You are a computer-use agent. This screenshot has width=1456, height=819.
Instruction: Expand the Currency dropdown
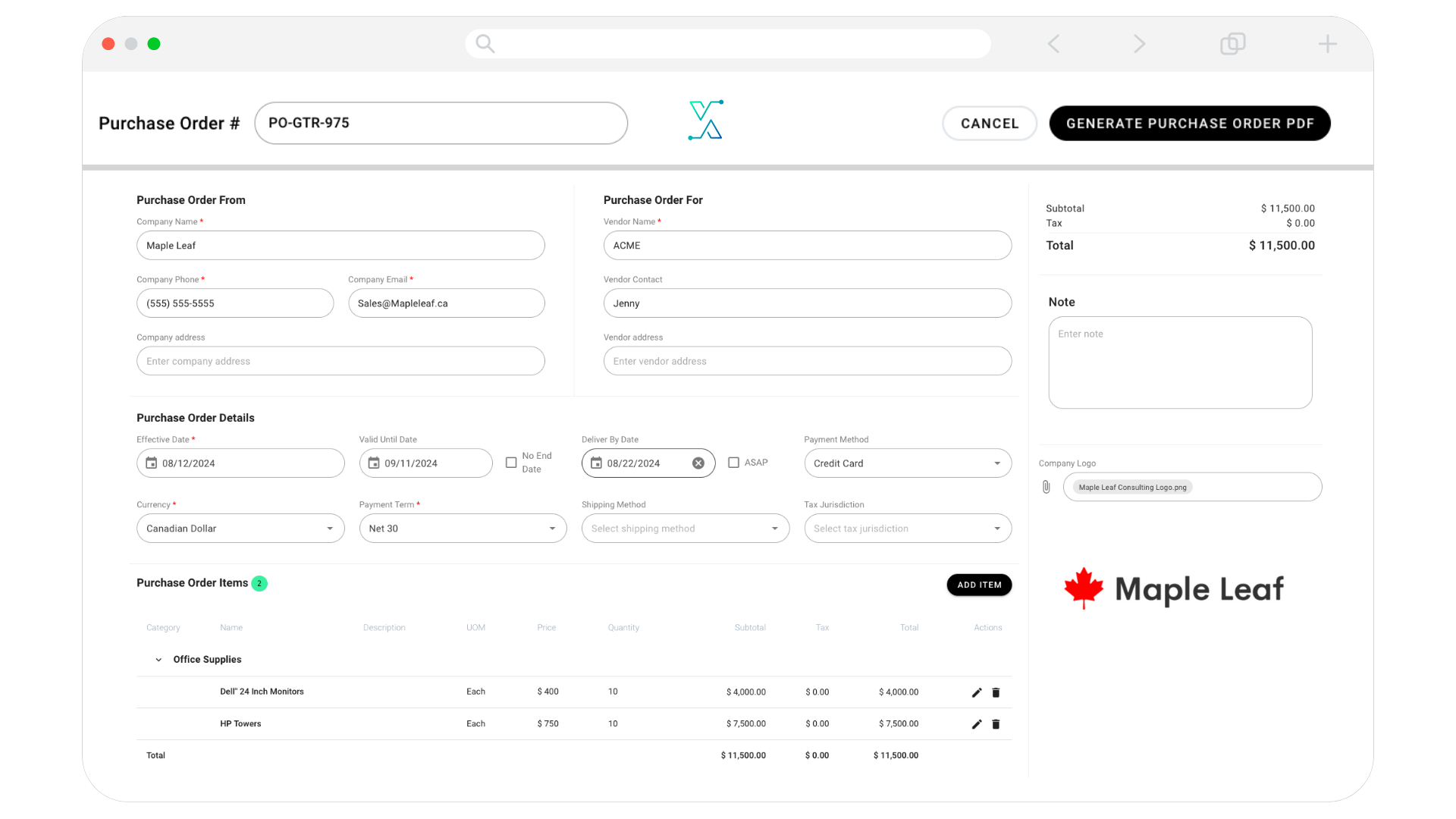(x=240, y=529)
